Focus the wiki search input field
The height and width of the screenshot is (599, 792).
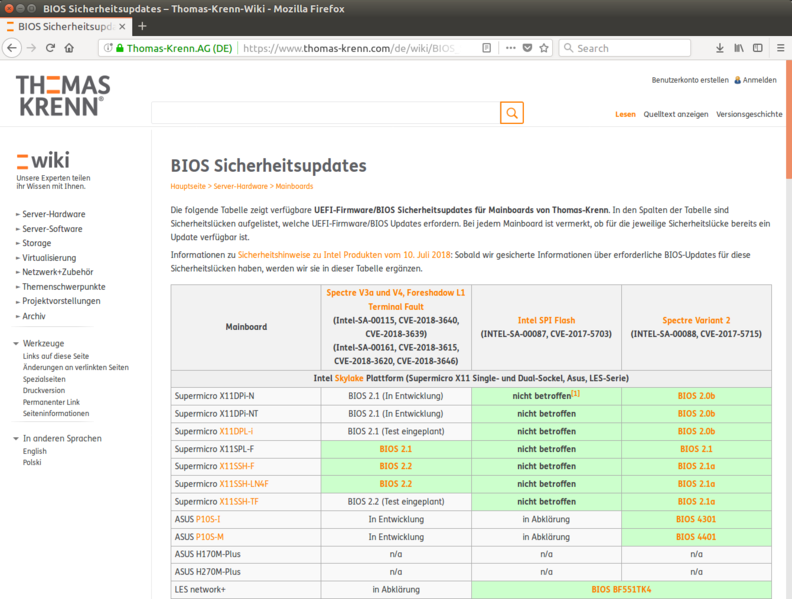coord(326,113)
